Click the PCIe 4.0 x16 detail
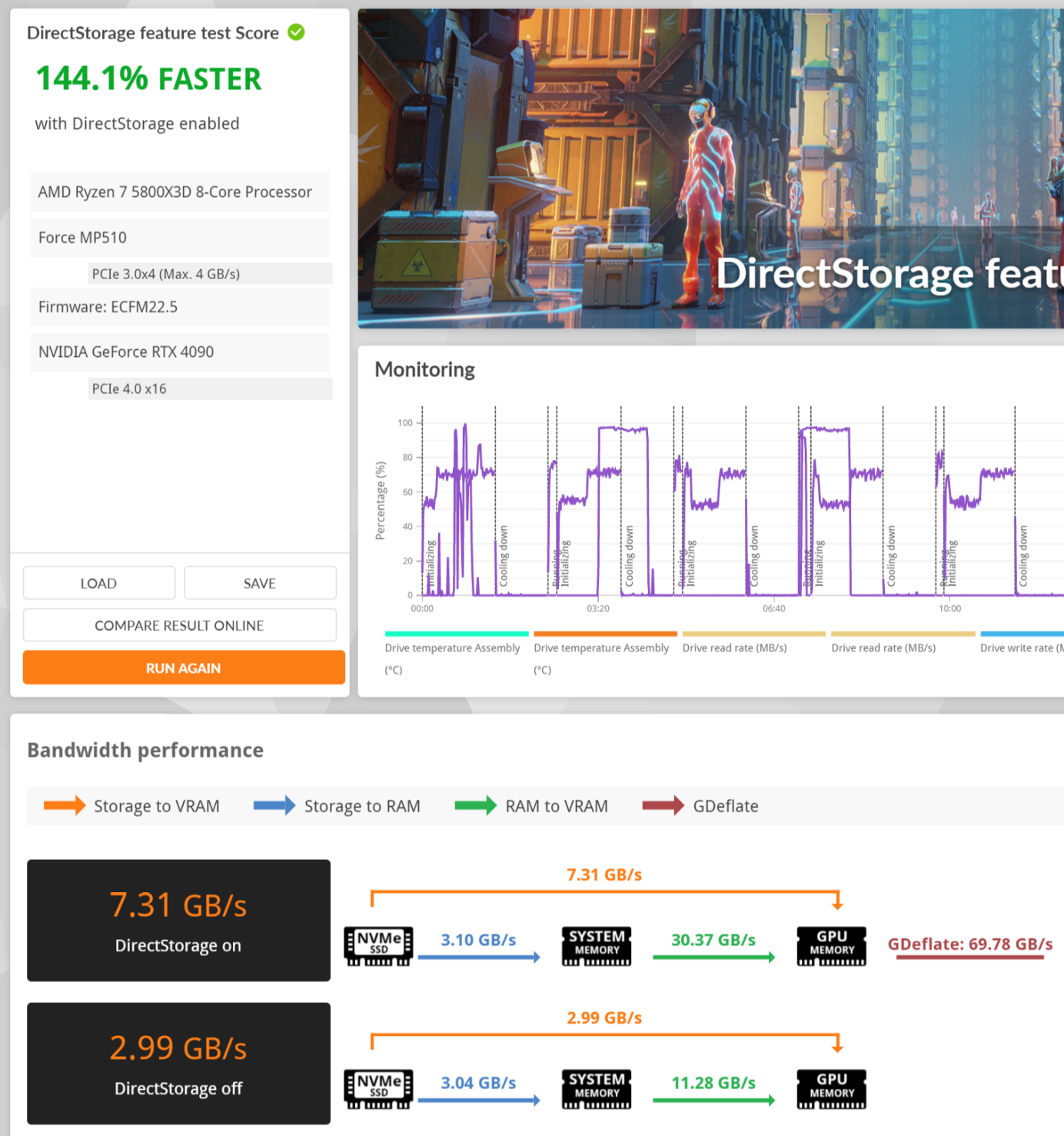1064x1136 pixels. coord(211,388)
